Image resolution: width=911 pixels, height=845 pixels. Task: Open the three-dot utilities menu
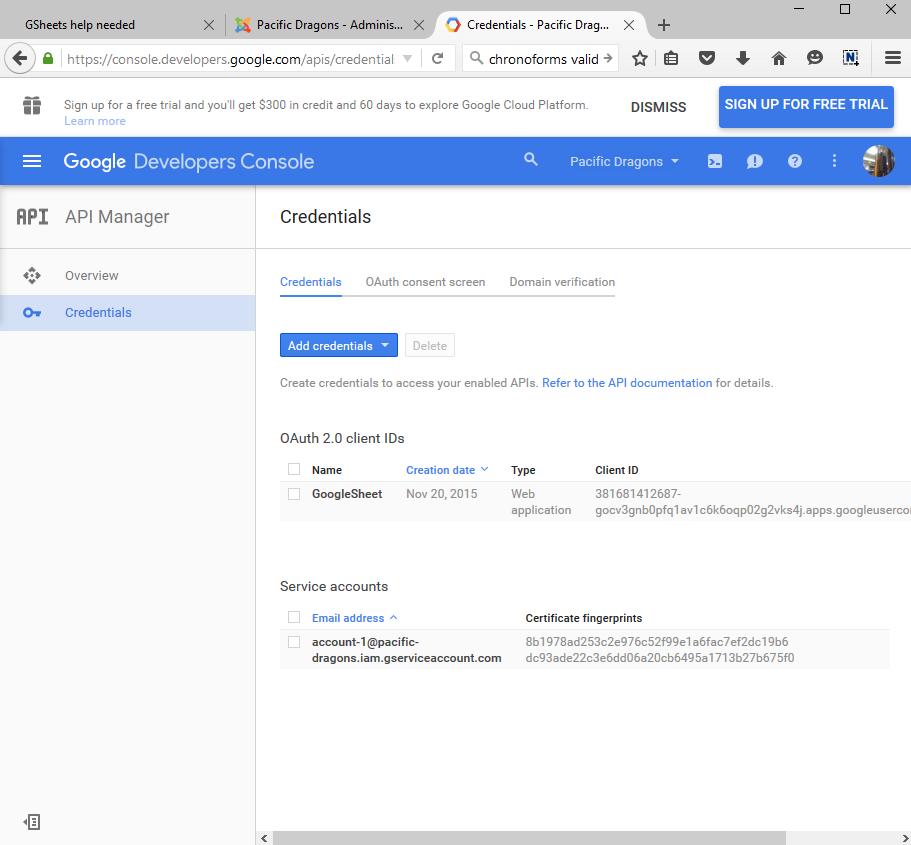834,161
